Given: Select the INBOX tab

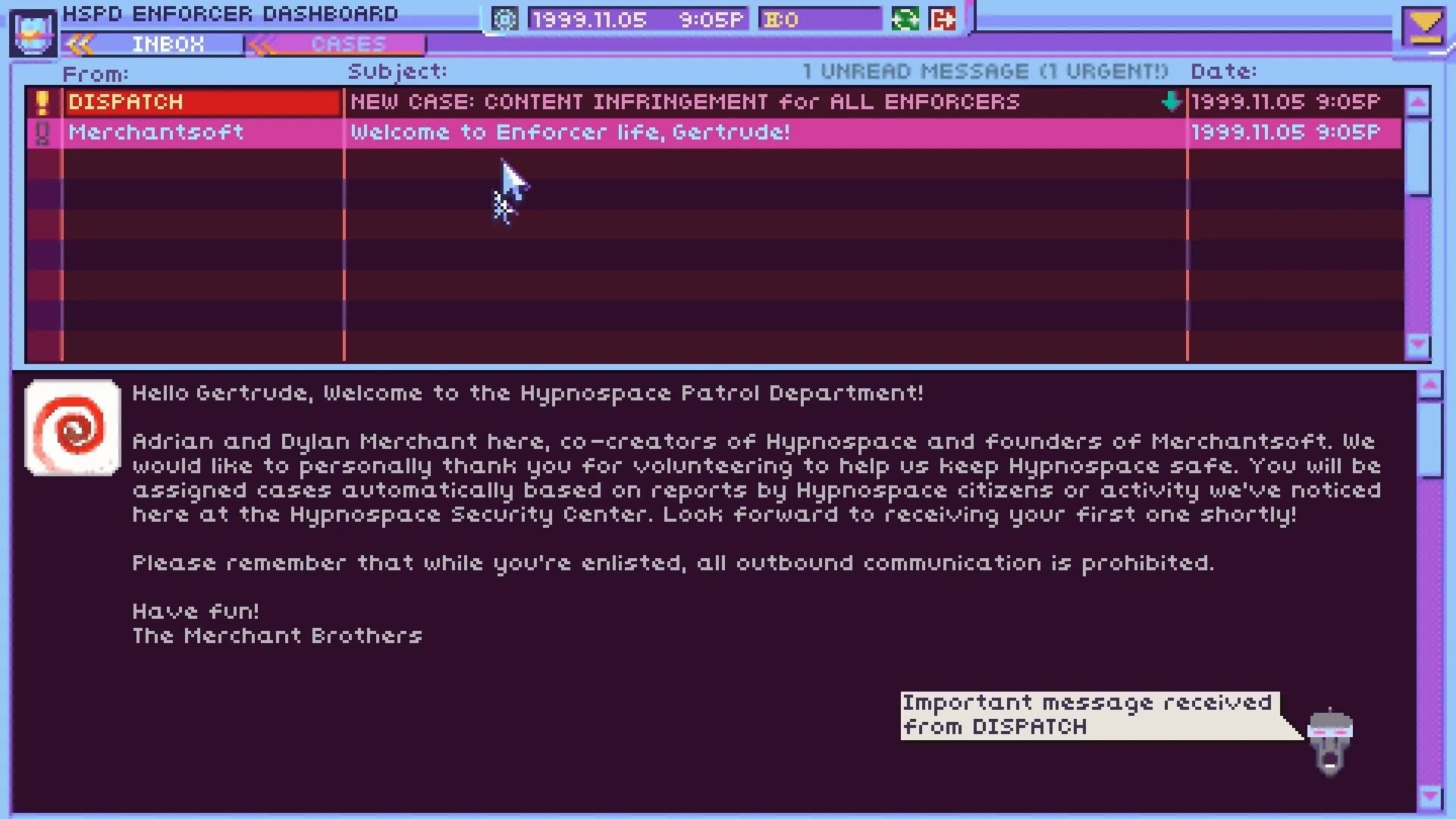Looking at the screenshot, I should [167, 44].
